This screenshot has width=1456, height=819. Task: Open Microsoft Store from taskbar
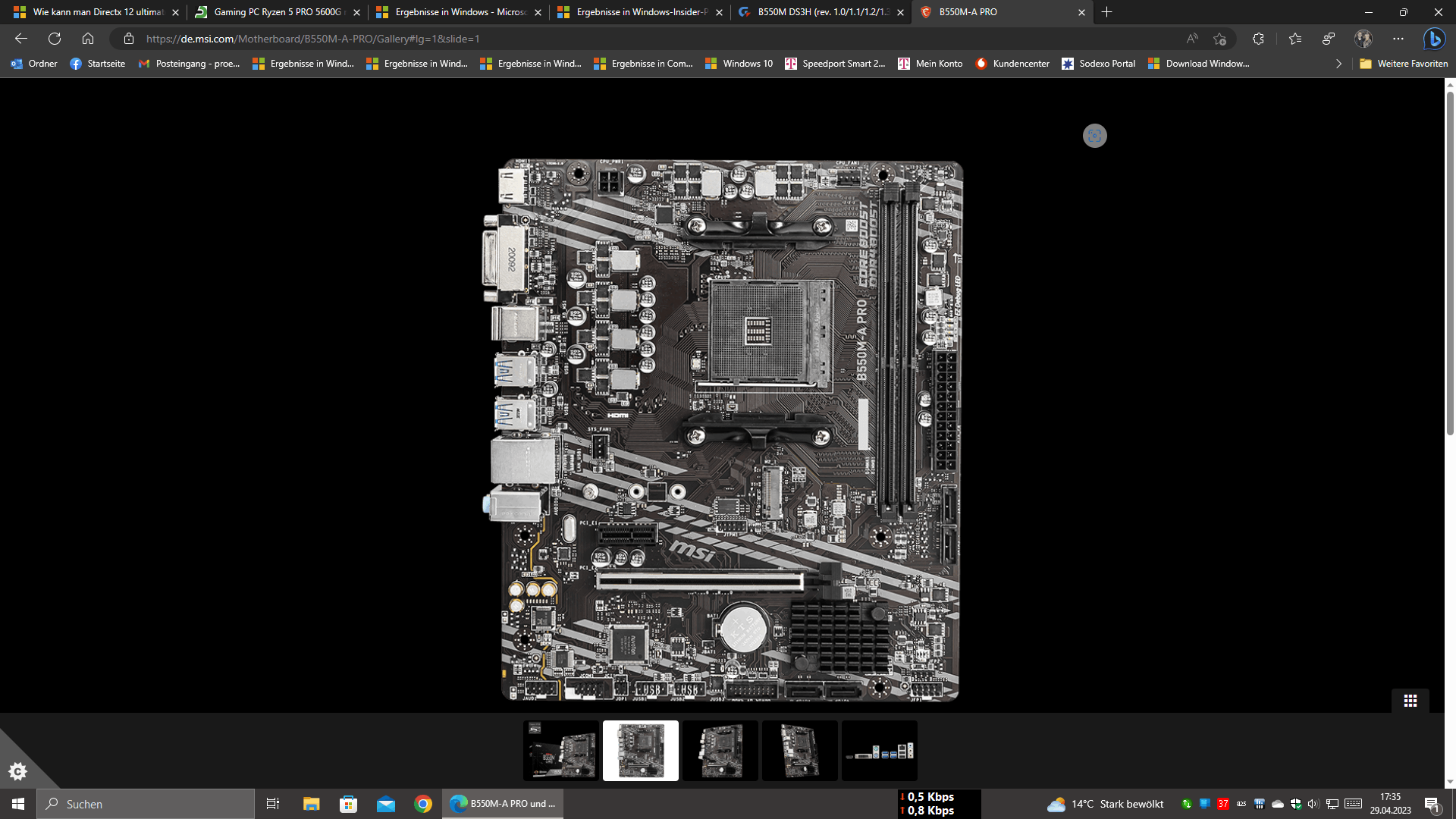348,804
